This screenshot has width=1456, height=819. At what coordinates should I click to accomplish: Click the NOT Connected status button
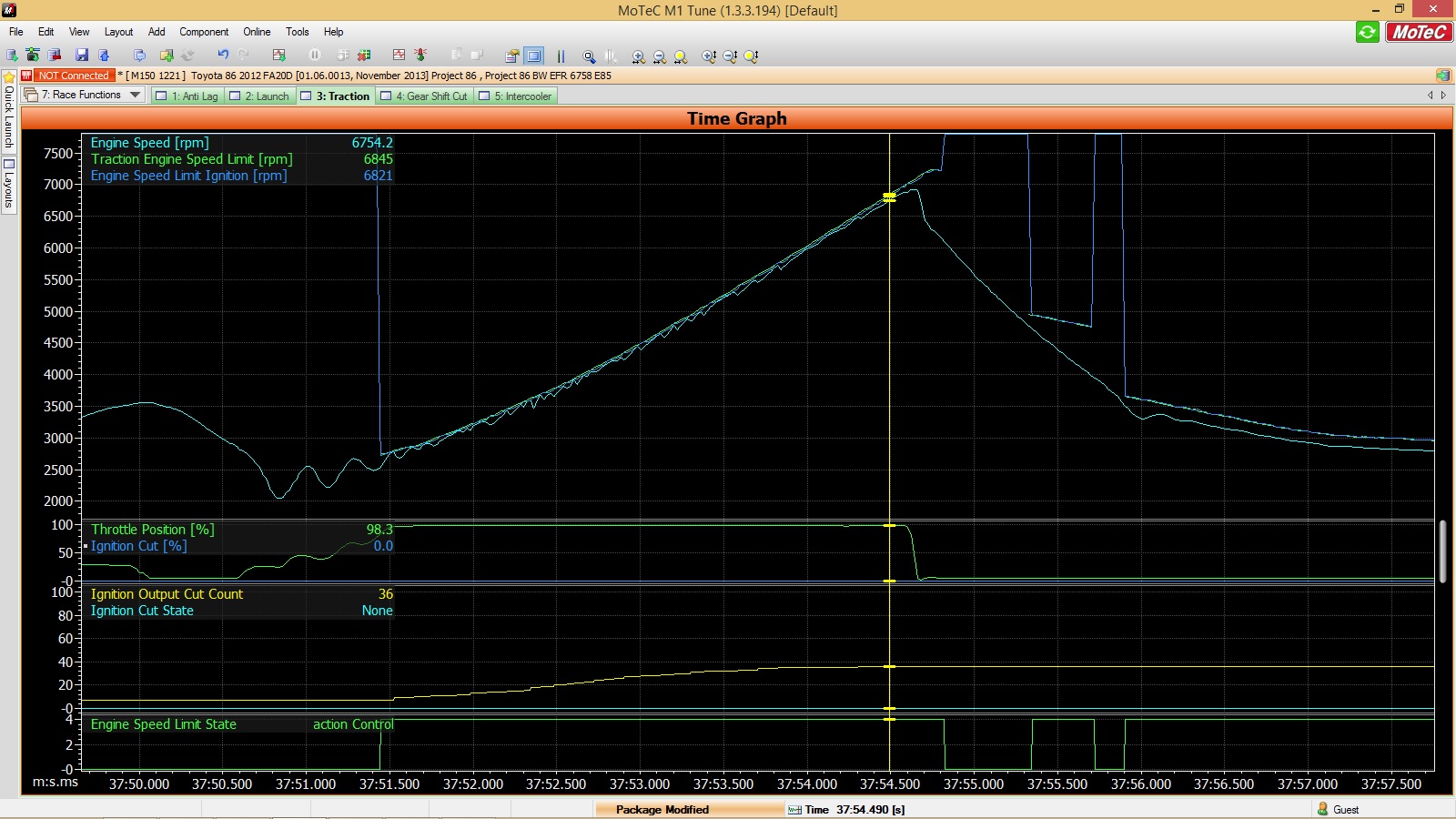pyautogui.click(x=74, y=76)
